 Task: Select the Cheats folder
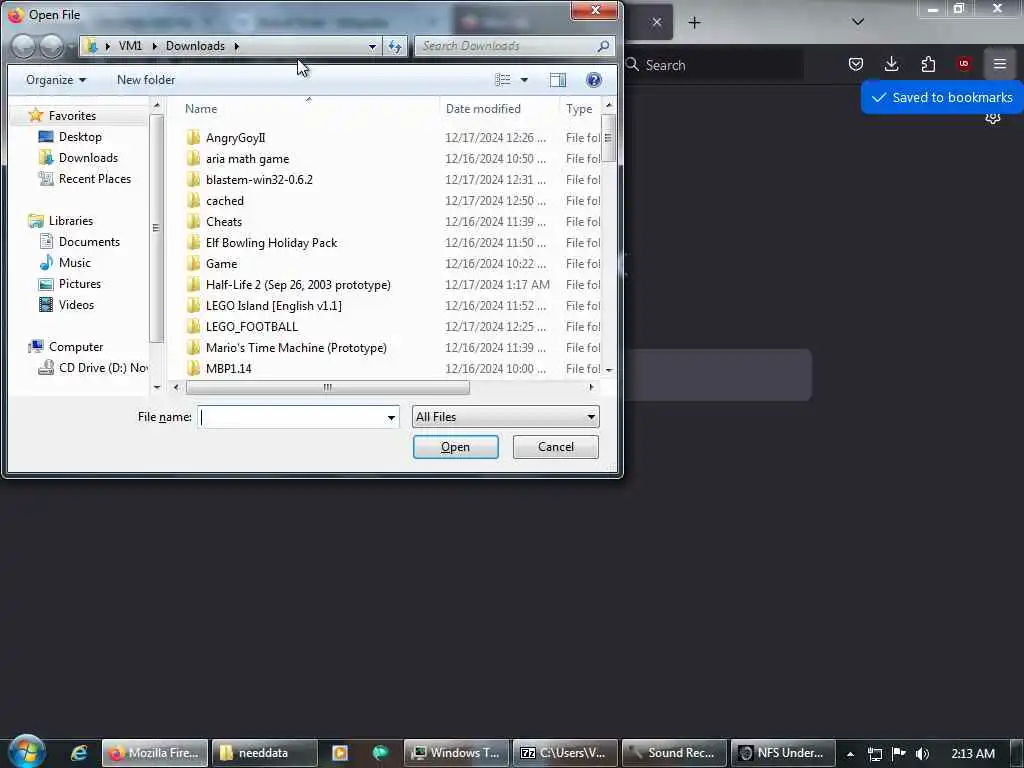click(x=223, y=221)
